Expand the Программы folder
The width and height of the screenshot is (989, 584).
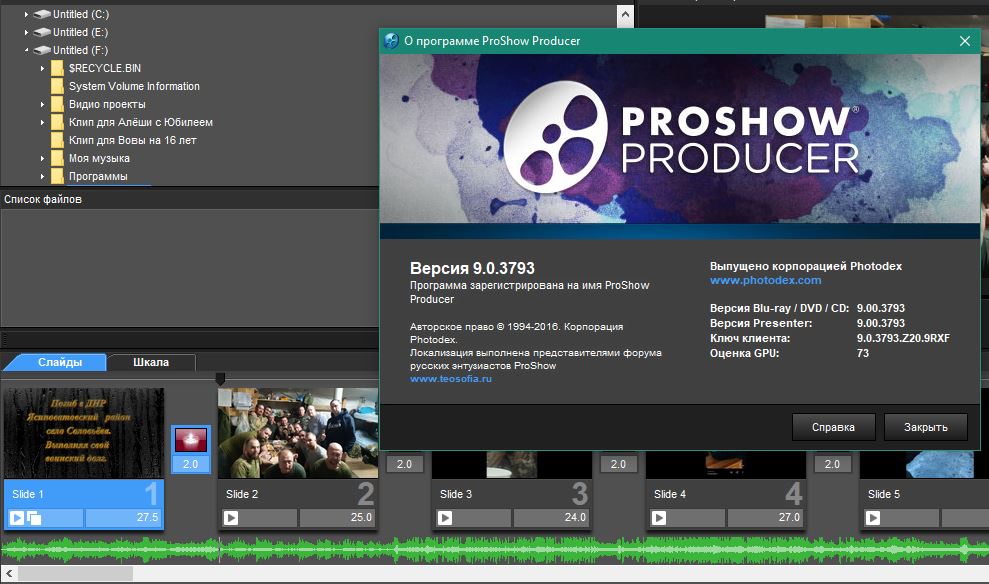[x=42, y=176]
